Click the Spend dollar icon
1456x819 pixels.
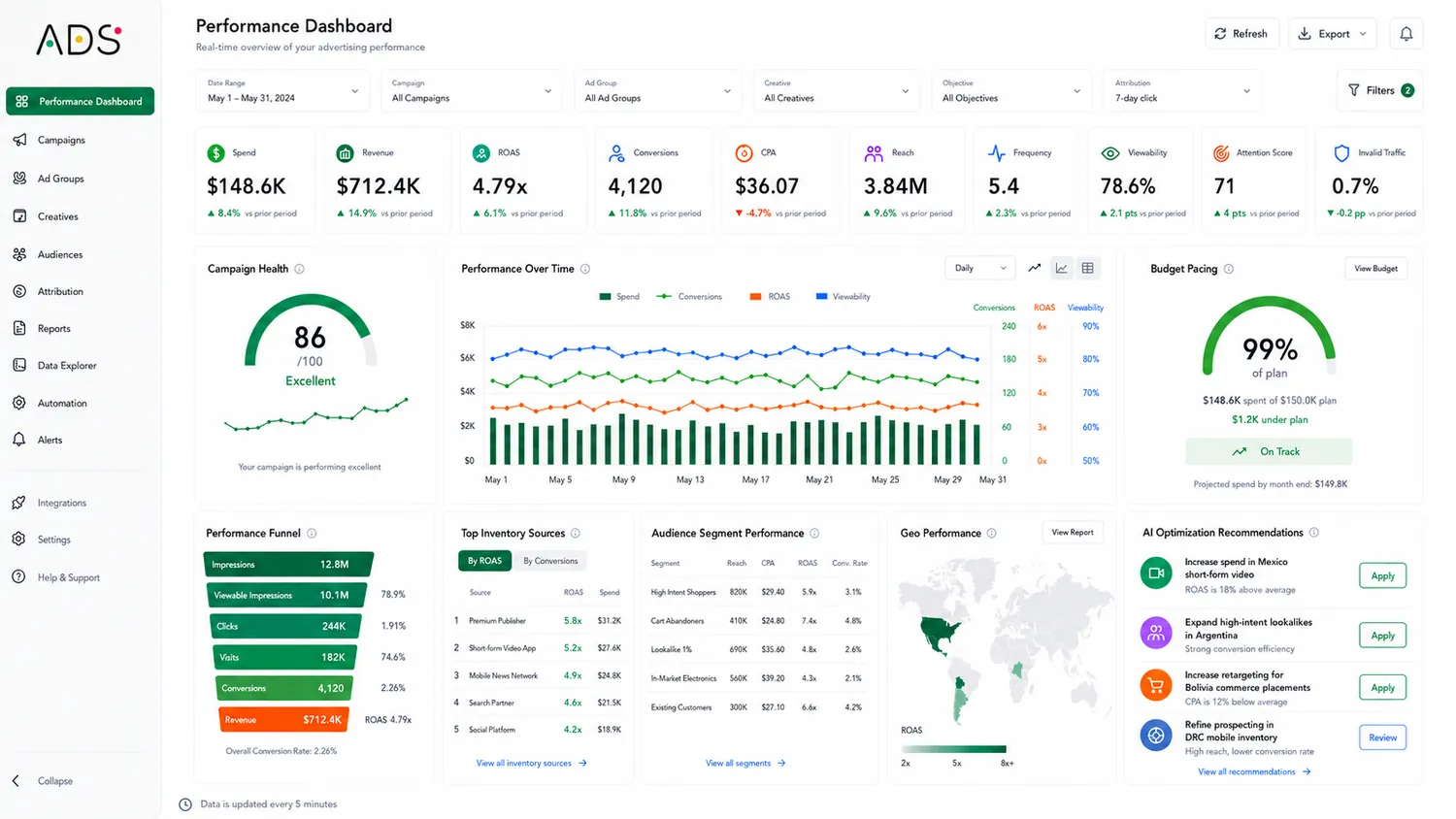click(x=216, y=153)
